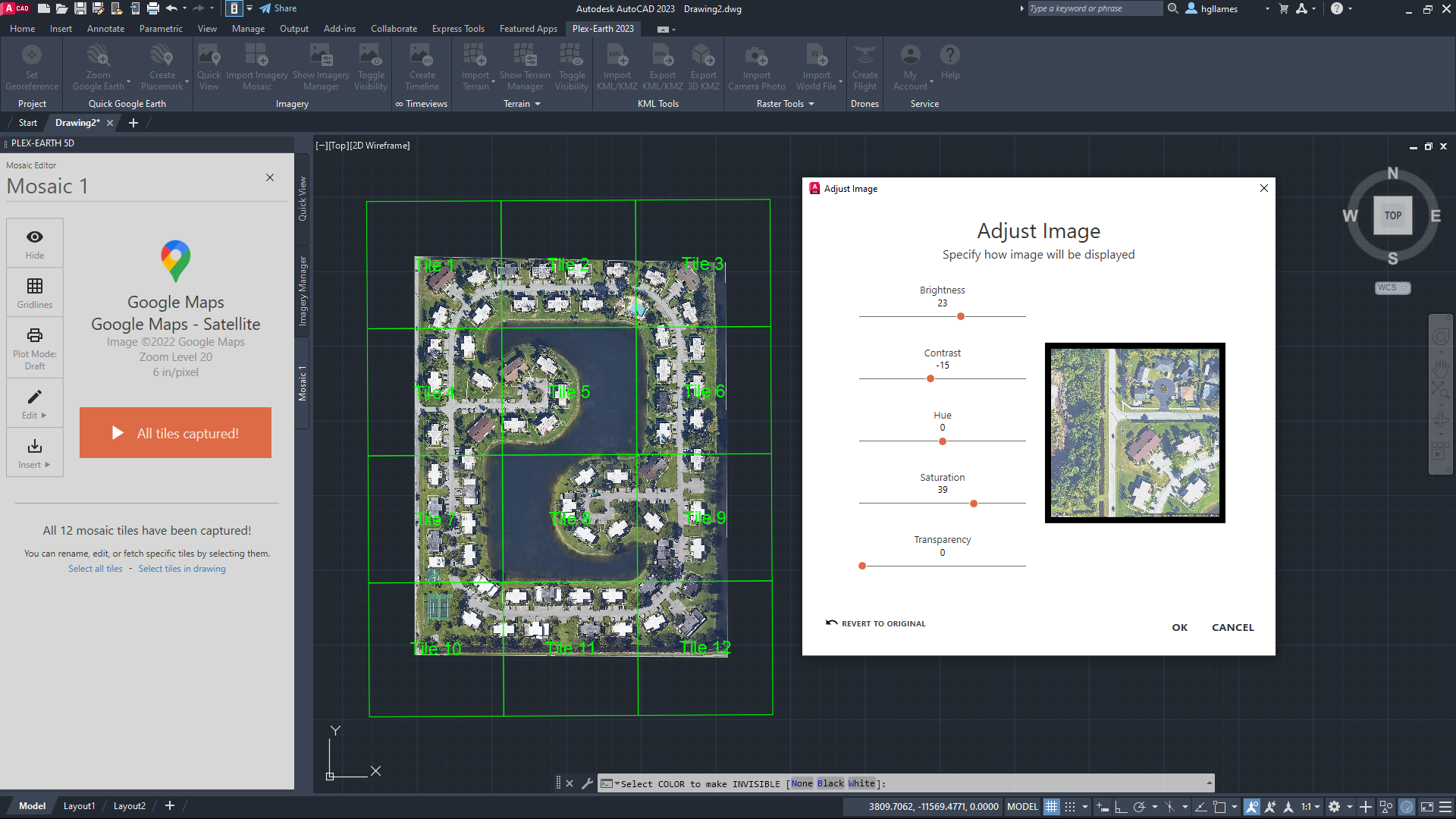Toggle Gridlines in the Mosaic Editor

pos(35,293)
